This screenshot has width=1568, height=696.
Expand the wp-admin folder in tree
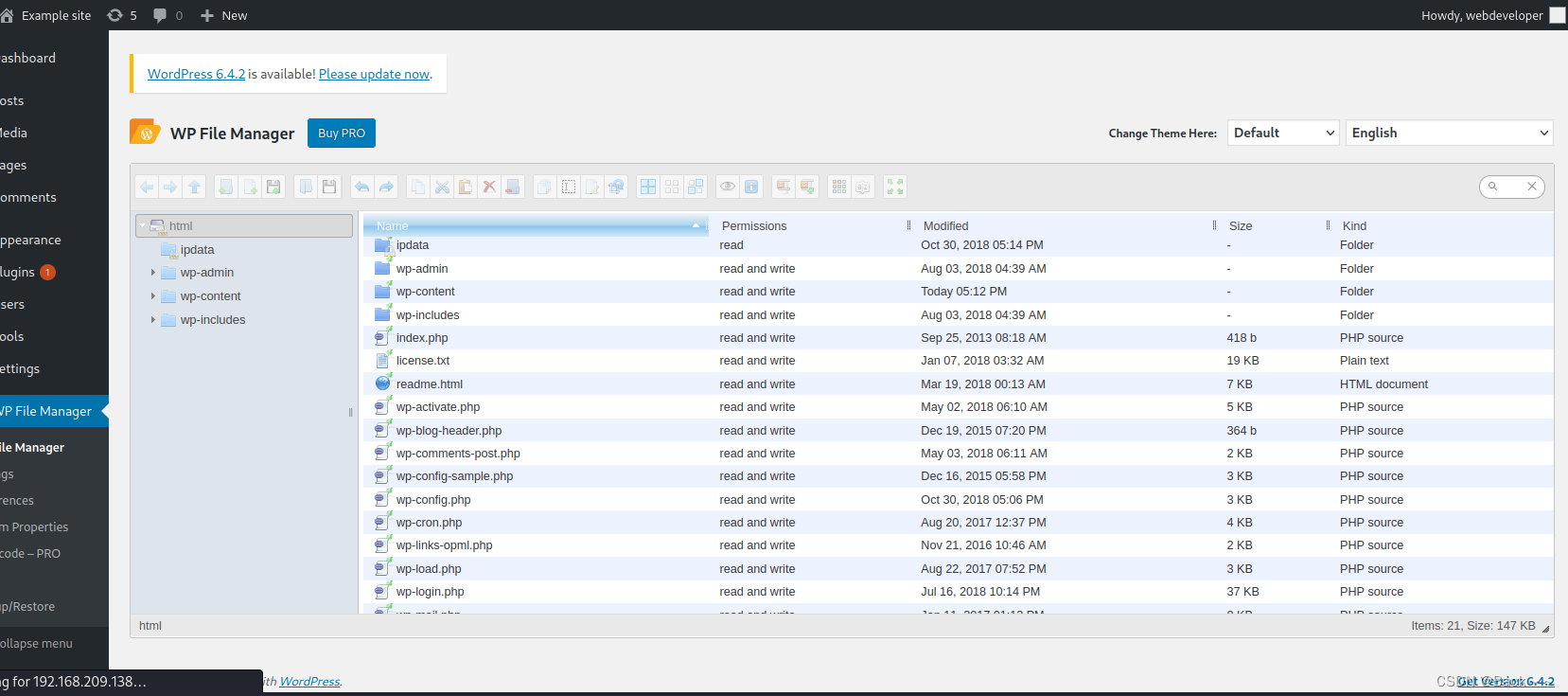153,273
